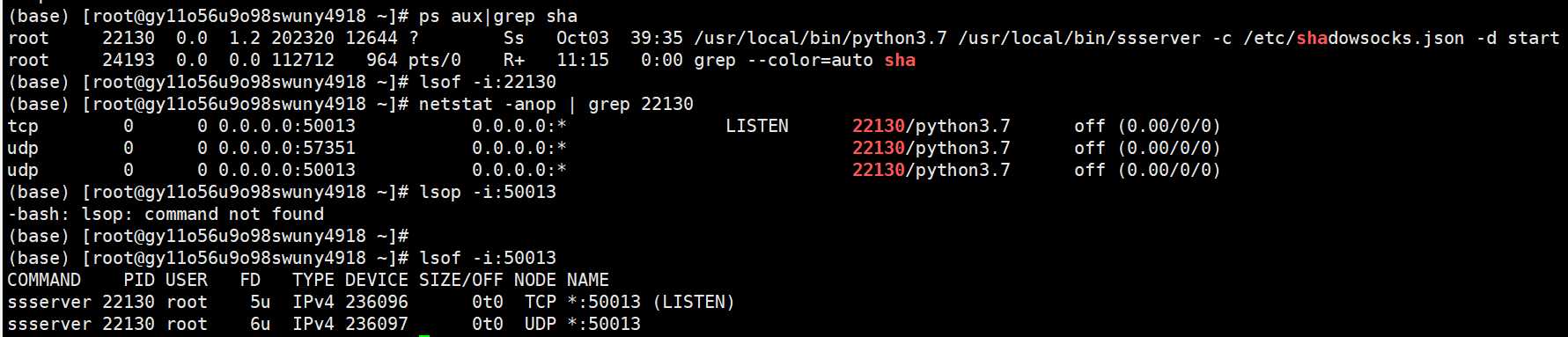Click device number 236096
This screenshot has width=1568, height=337.
pyautogui.click(x=377, y=302)
